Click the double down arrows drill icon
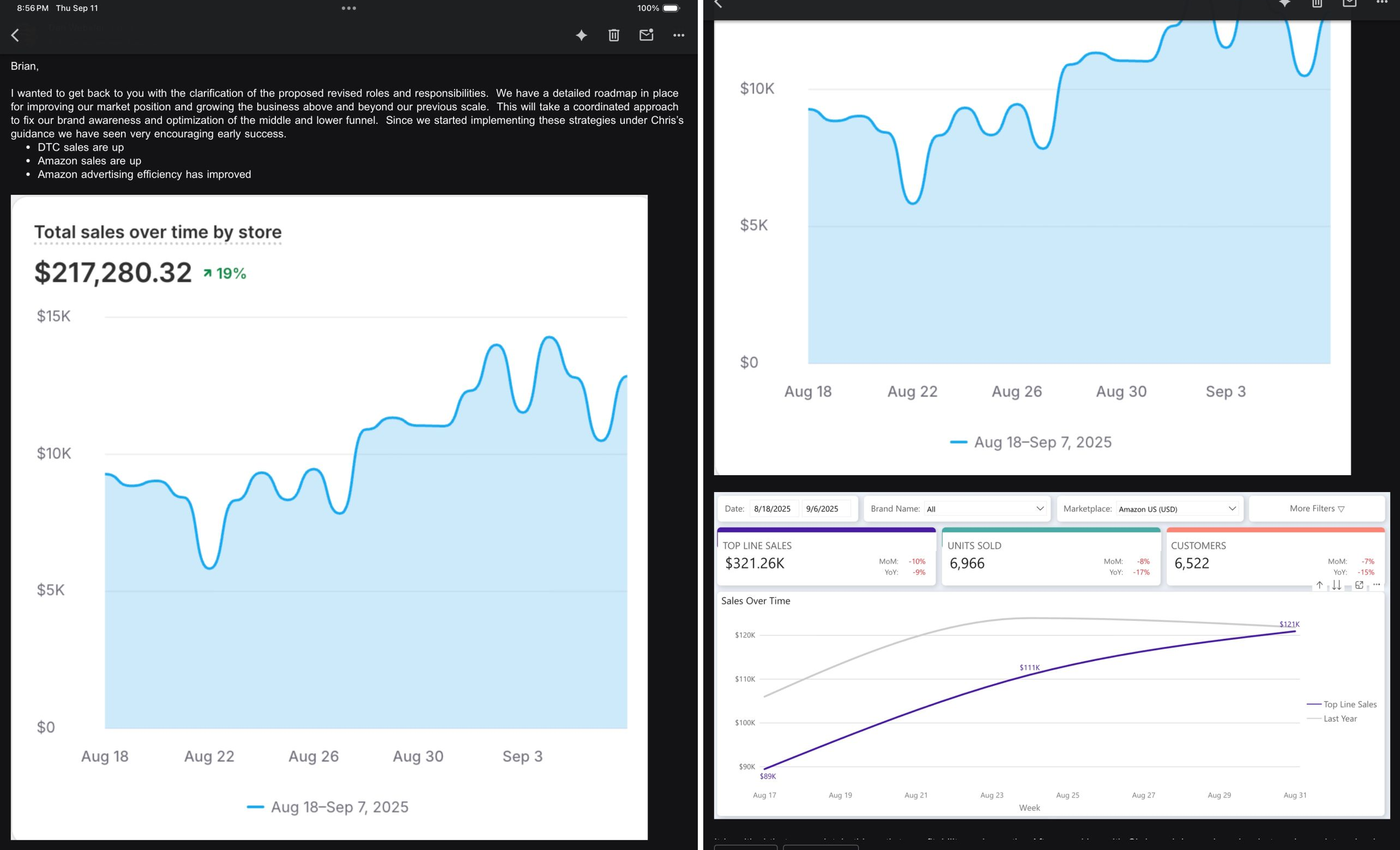This screenshot has height=850, width=1400. click(x=1336, y=585)
